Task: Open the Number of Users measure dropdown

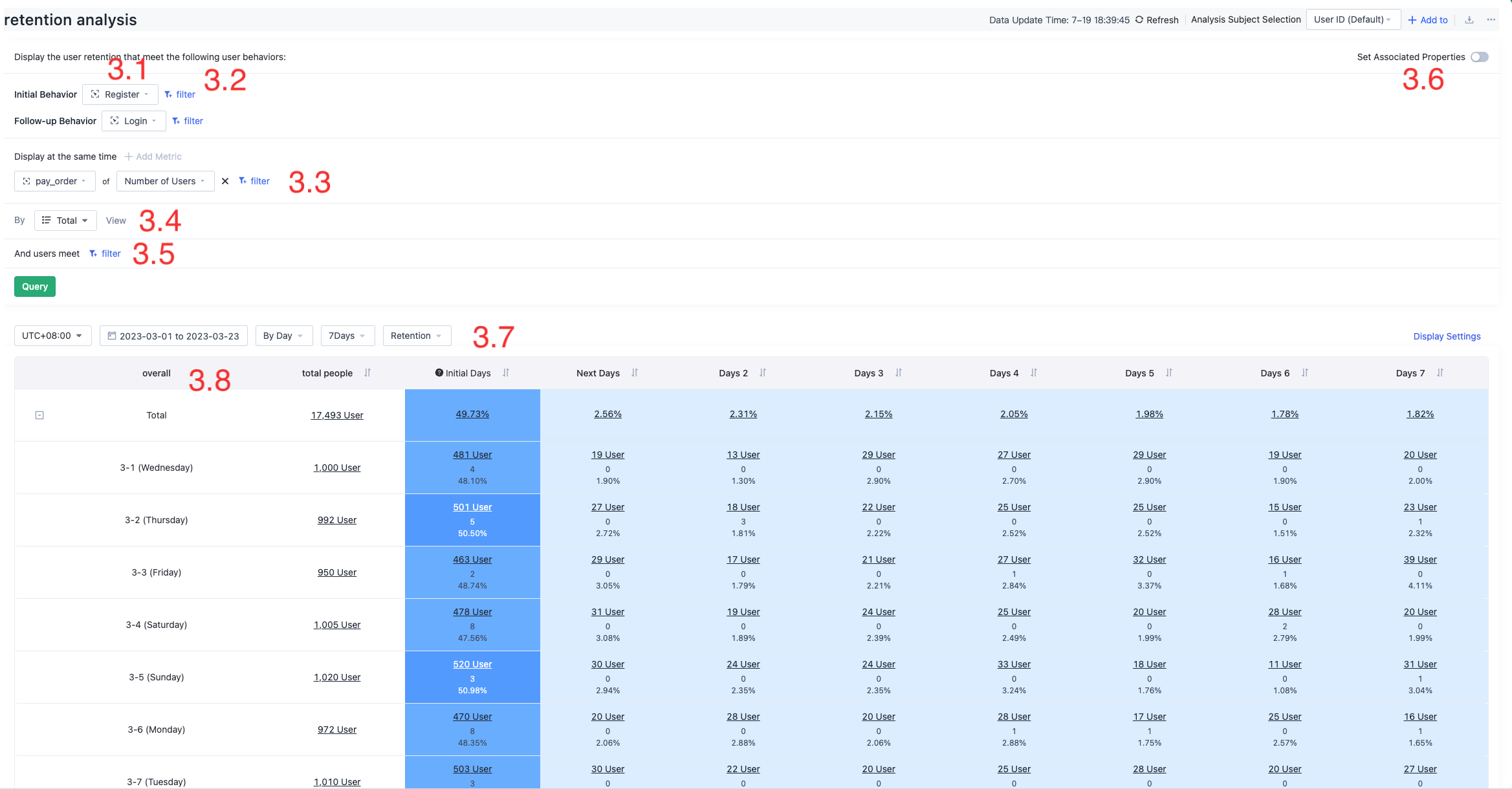Action: tap(165, 181)
